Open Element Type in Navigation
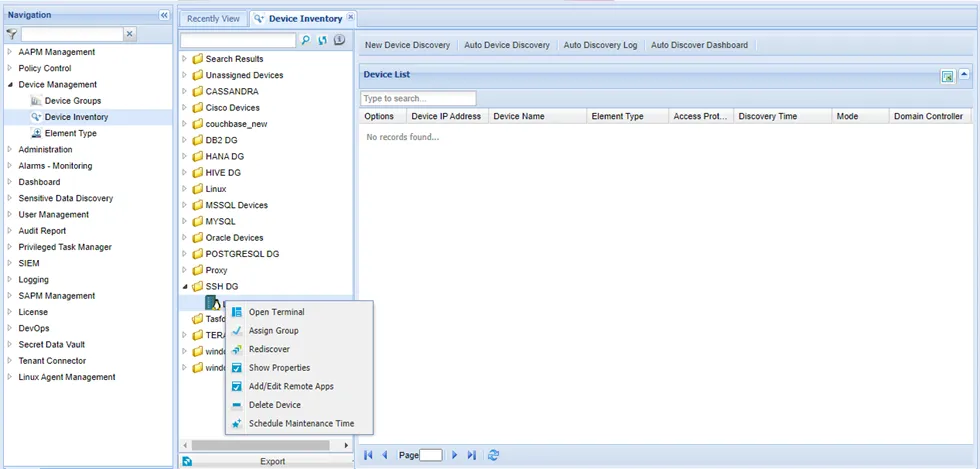The width and height of the screenshot is (980, 469). (71, 133)
